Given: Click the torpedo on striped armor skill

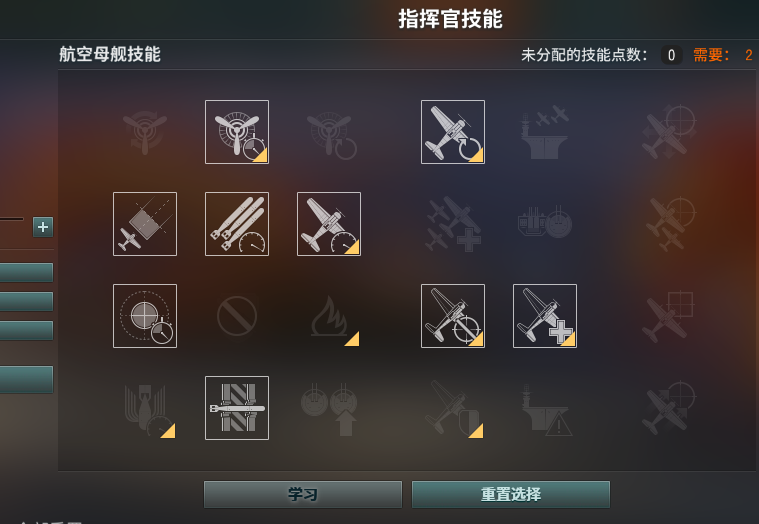Looking at the screenshot, I should [x=237, y=408].
